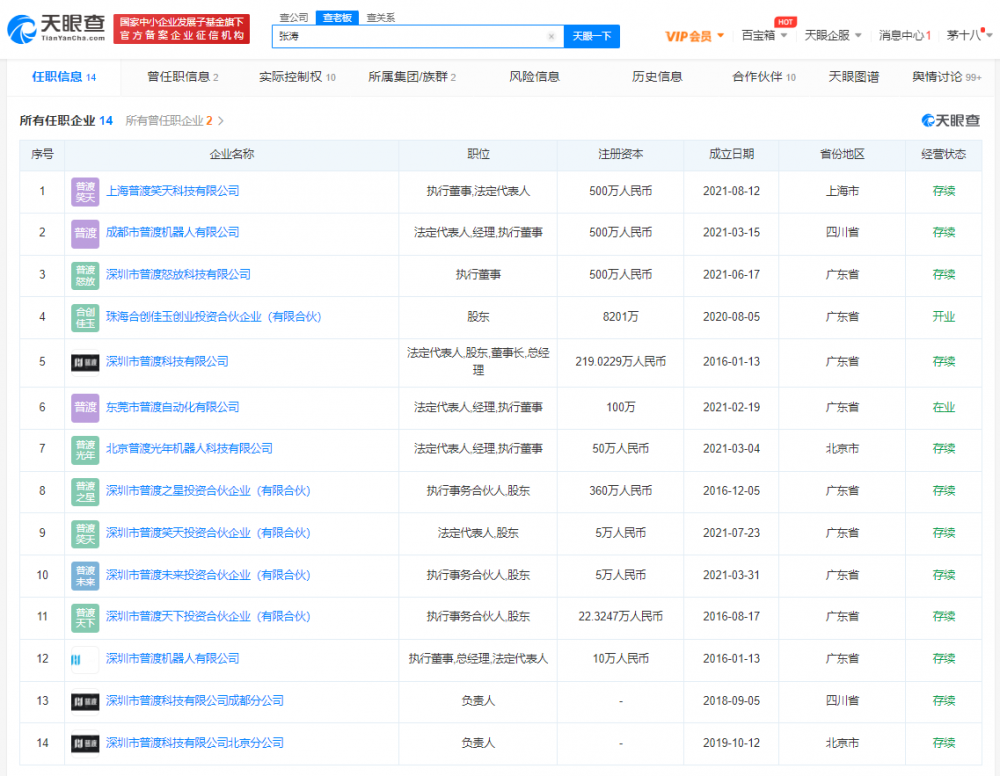The image size is (1000, 776).
Task: Switch to the 查老板 search tab
Action: pyautogui.click(x=337, y=18)
